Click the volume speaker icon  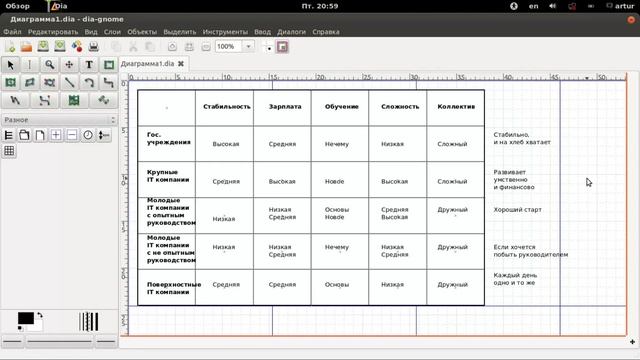click(x=552, y=6)
